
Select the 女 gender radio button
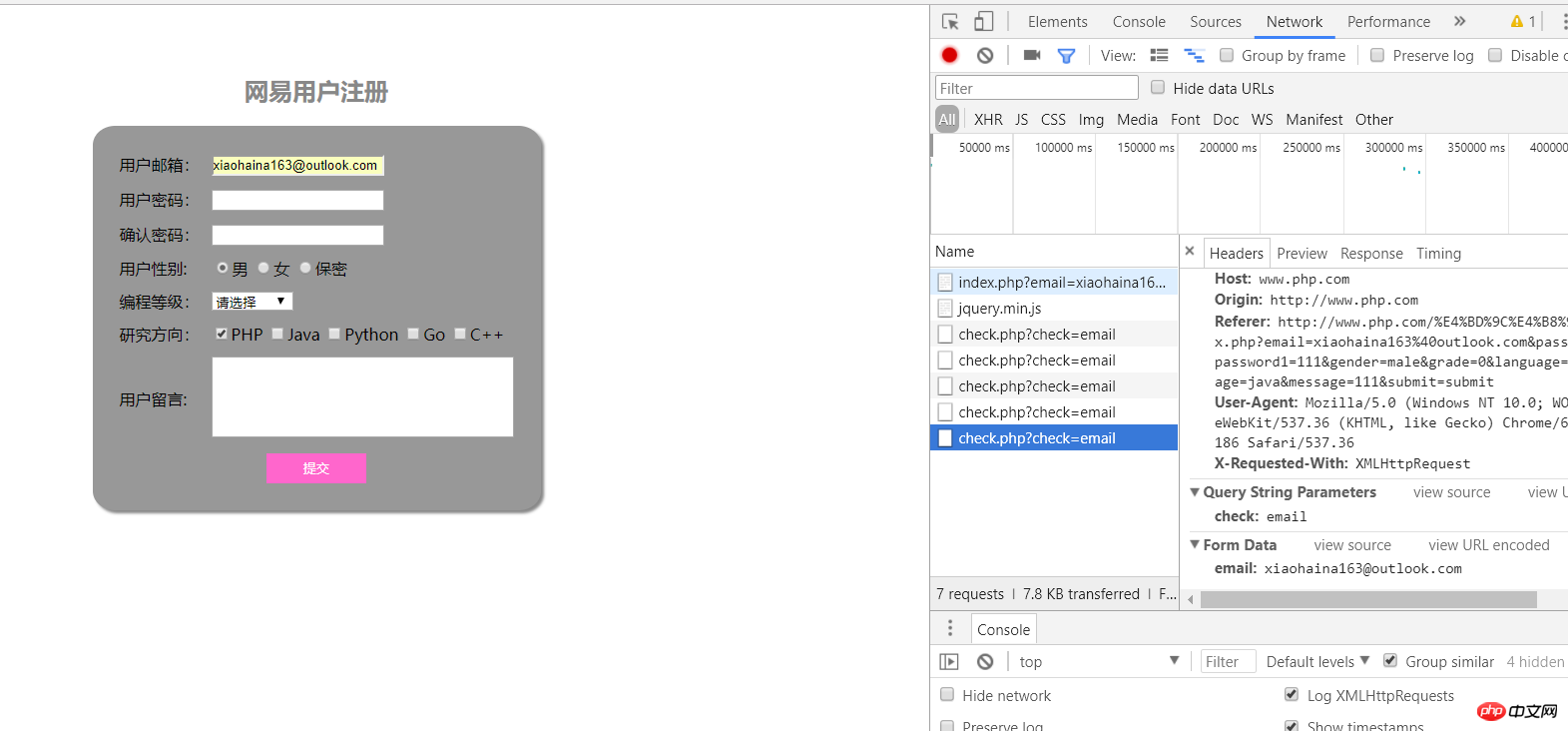tap(263, 268)
